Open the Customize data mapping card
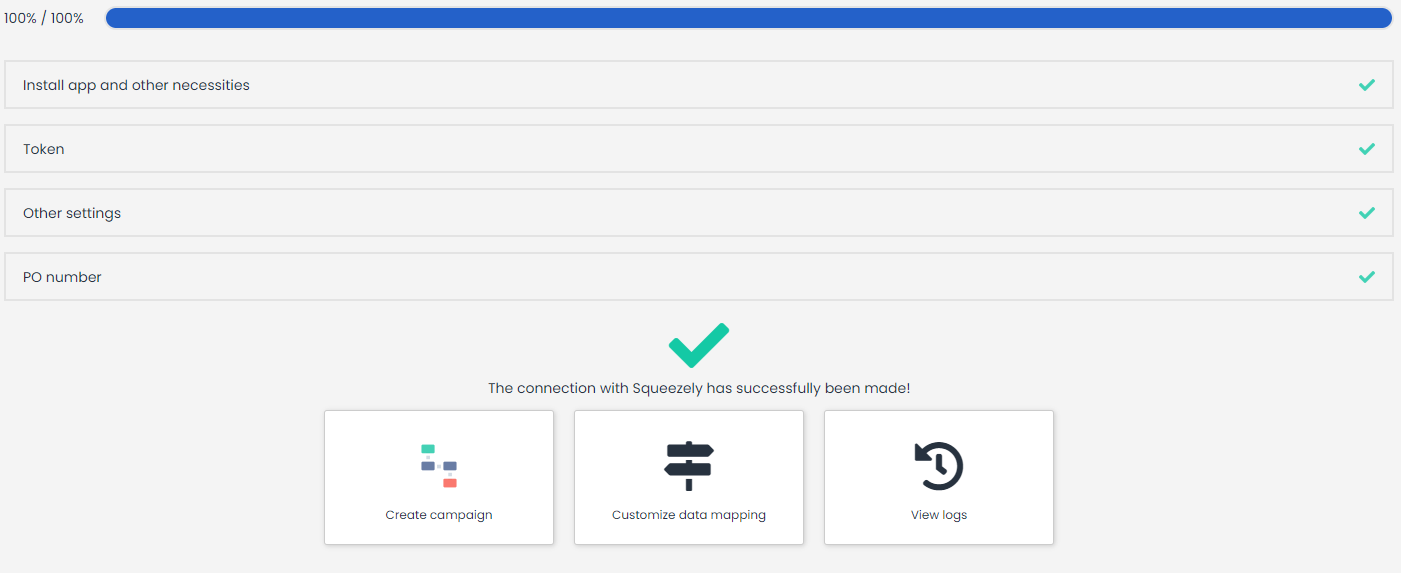This screenshot has height=573, width=1401. (x=689, y=478)
